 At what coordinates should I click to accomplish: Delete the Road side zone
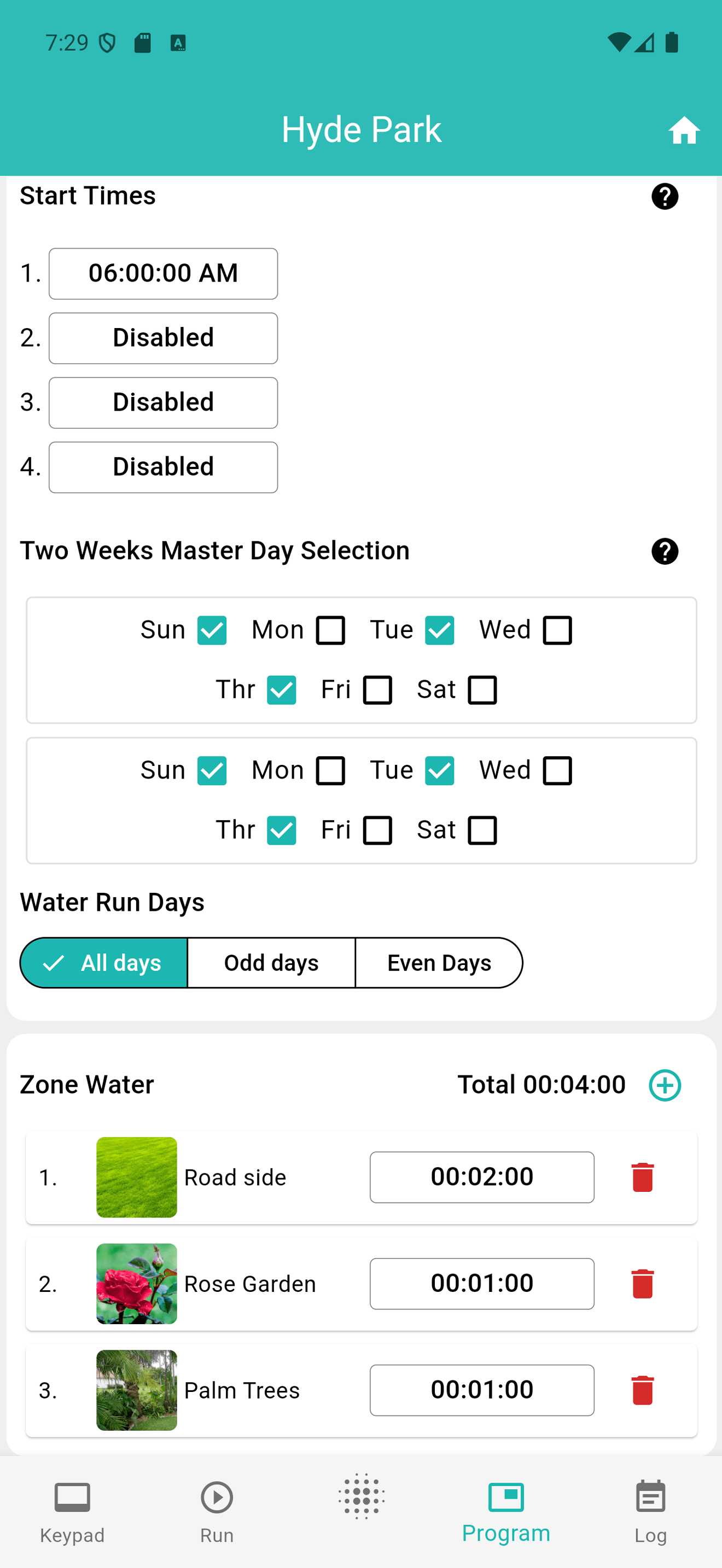(x=642, y=1177)
